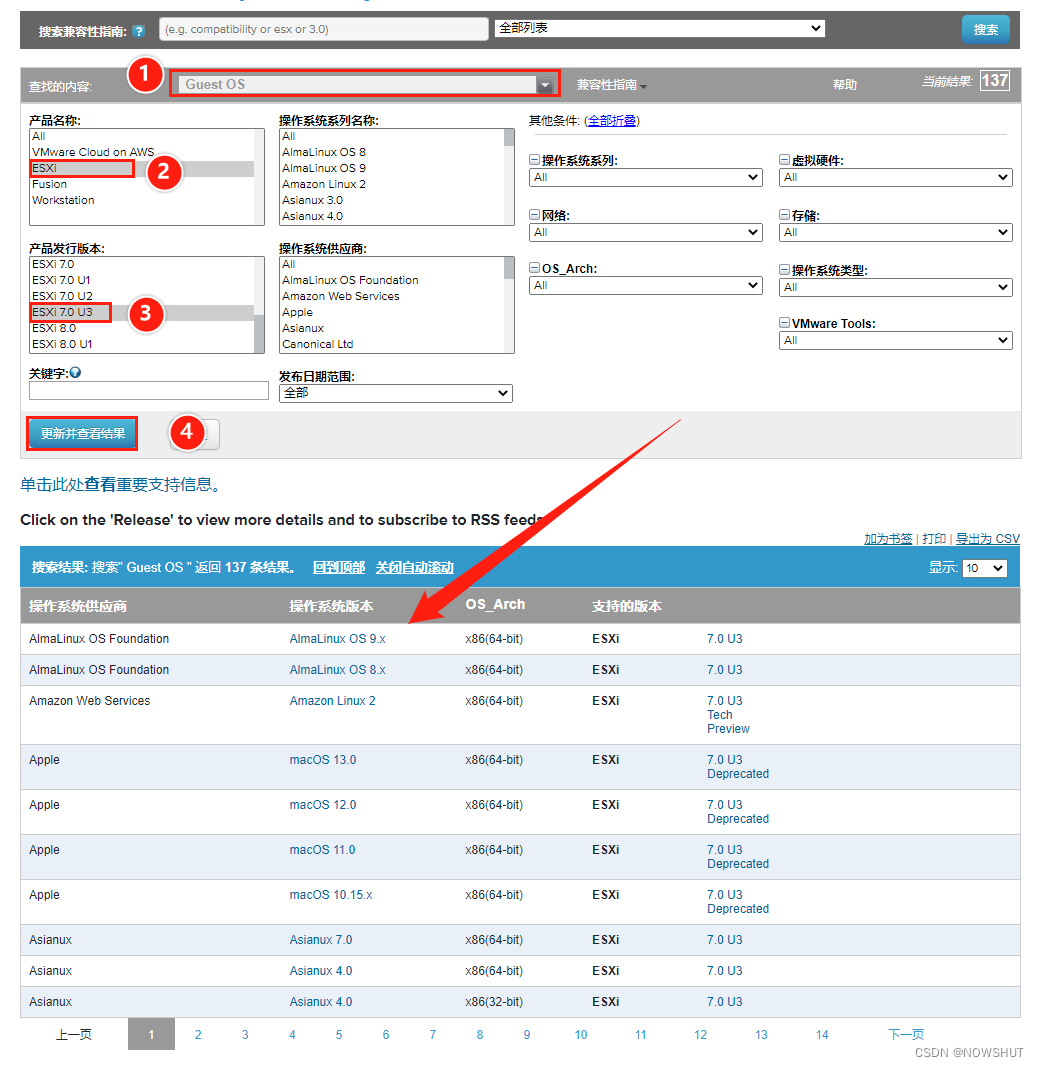Open the AlmaLinux OS 9.x result link
The height and width of the screenshot is (1067, 1039).
pyautogui.click(x=337, y=639)
